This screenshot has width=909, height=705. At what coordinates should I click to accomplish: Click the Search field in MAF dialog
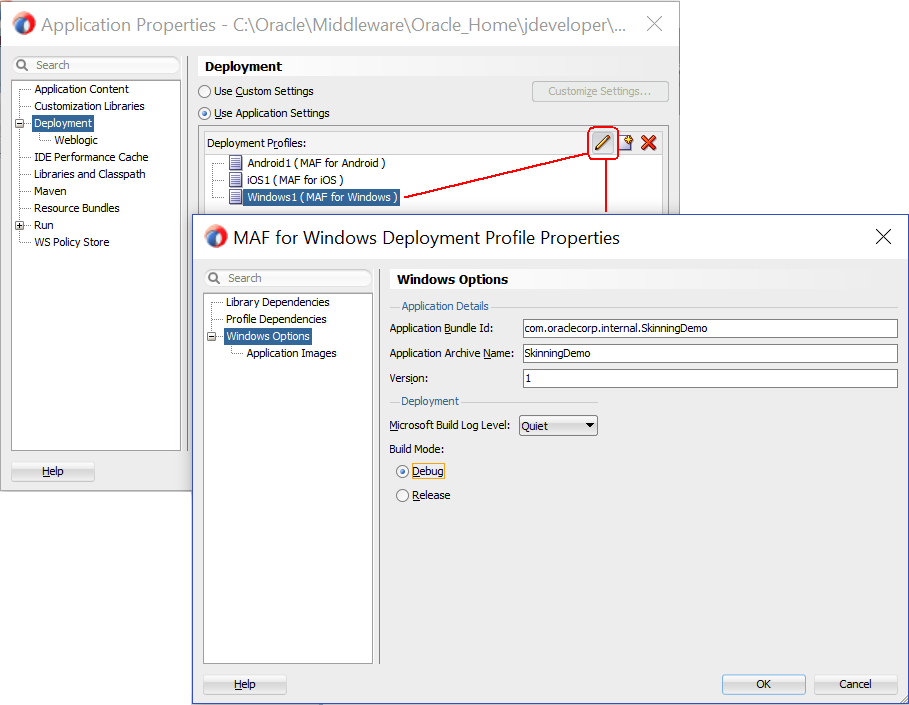pyautogui.click(x=288, y=278)
